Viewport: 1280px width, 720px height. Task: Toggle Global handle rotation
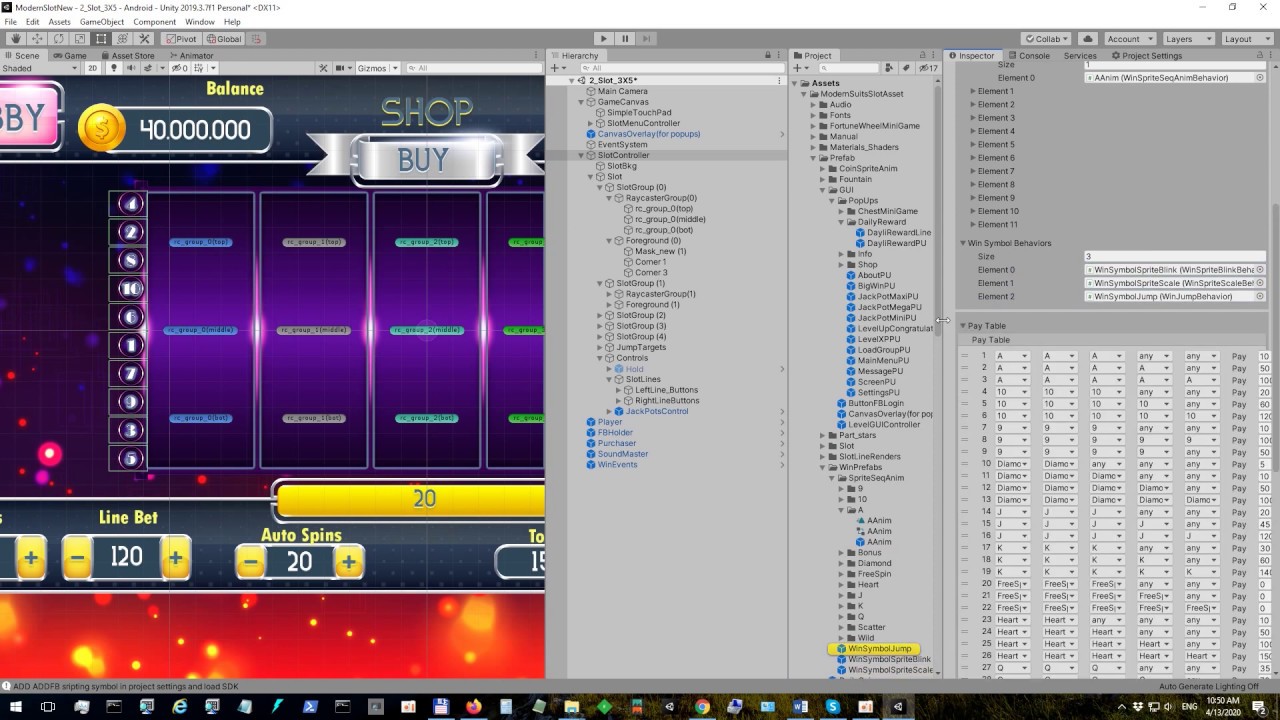pyautogui.click(x=223, y=39)
